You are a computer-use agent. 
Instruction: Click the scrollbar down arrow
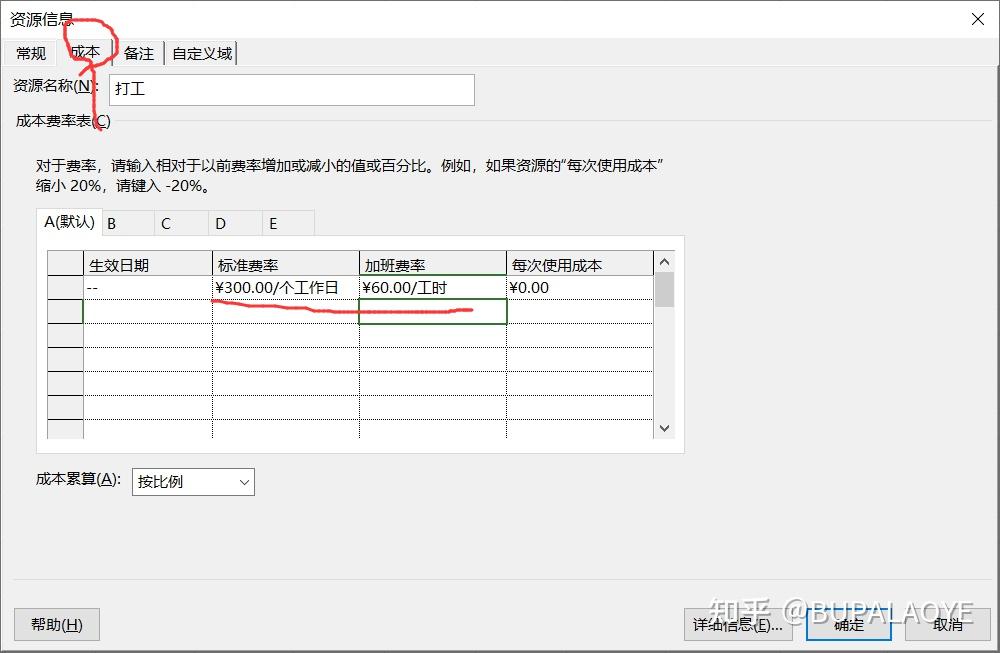tap(664, 427)
